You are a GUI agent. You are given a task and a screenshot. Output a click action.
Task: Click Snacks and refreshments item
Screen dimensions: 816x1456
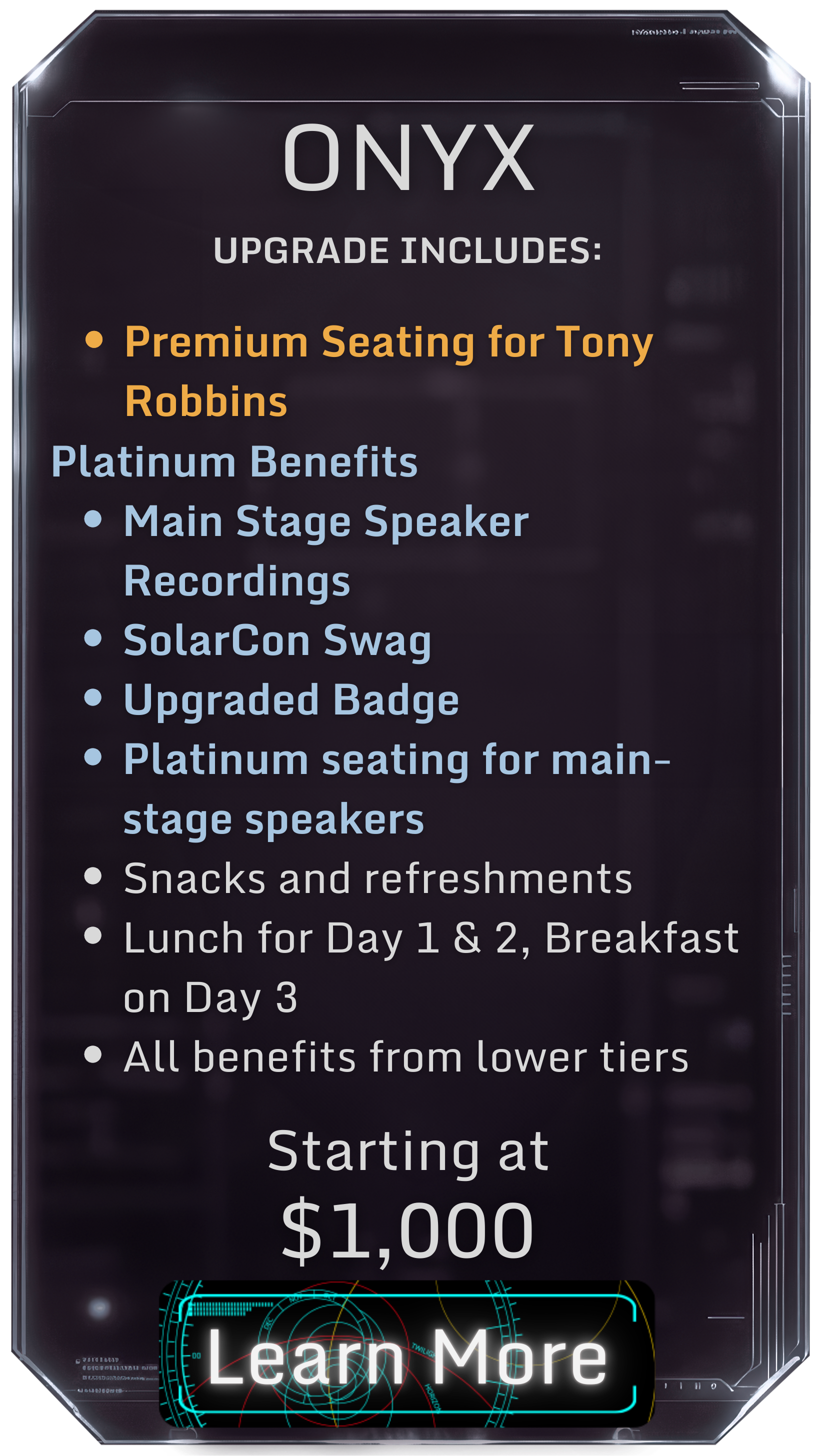(x=377, y=879)
